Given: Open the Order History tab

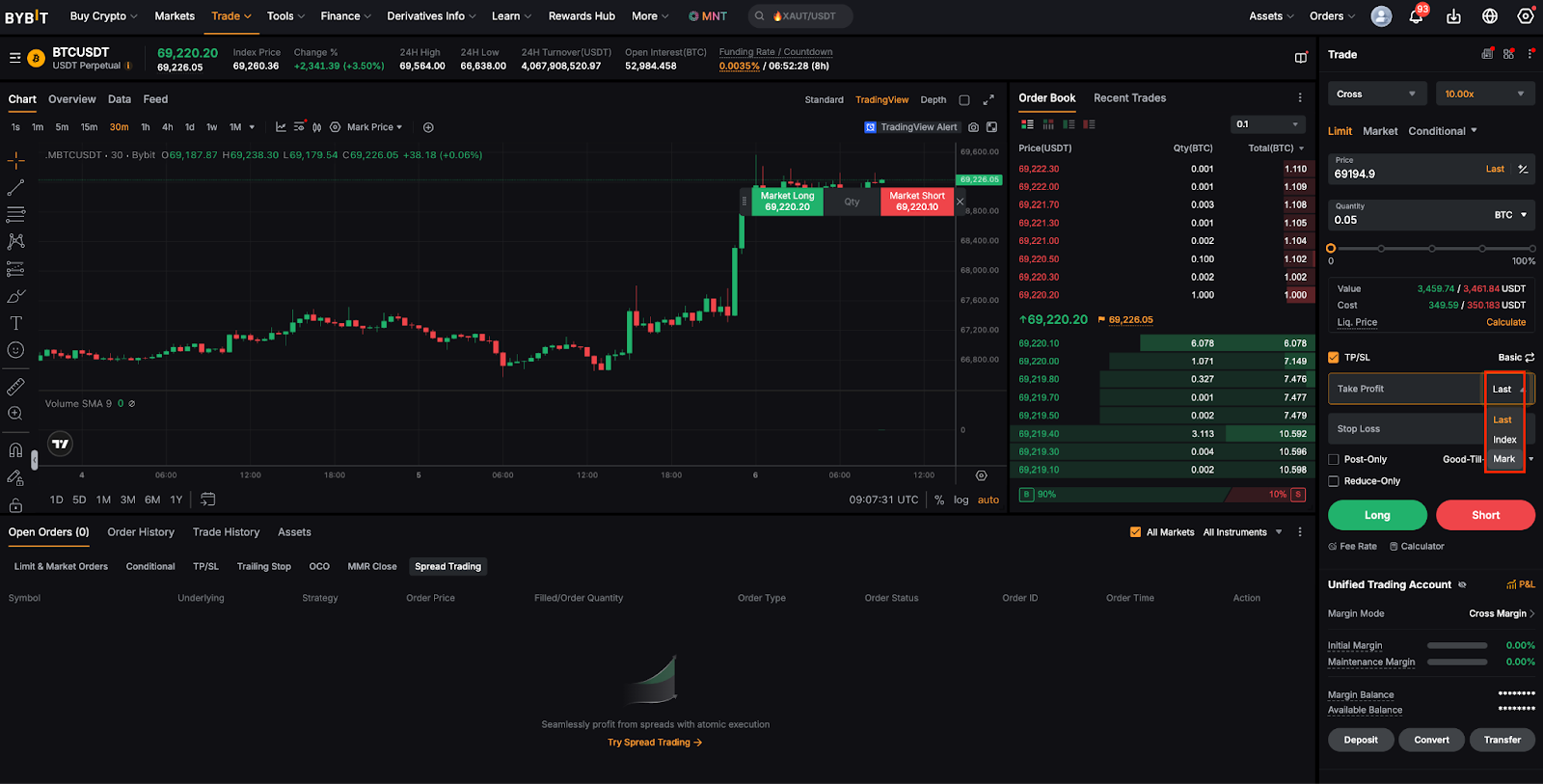Looking at the screenshot, I should point(141,532).
